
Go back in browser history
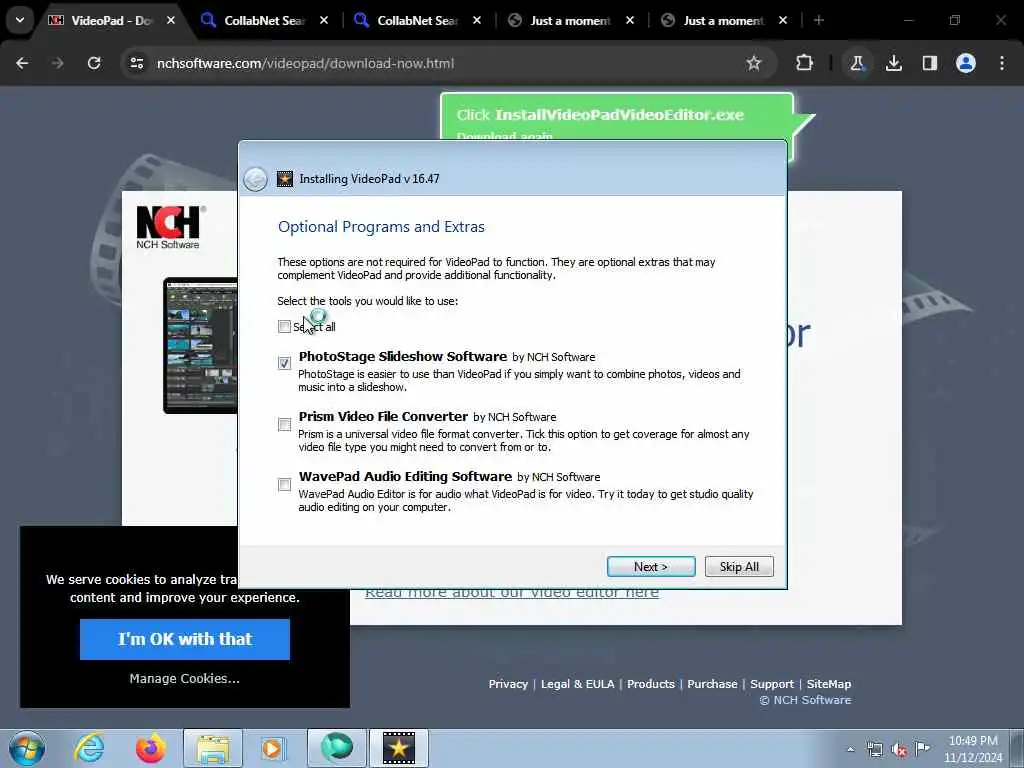[22, 63]
